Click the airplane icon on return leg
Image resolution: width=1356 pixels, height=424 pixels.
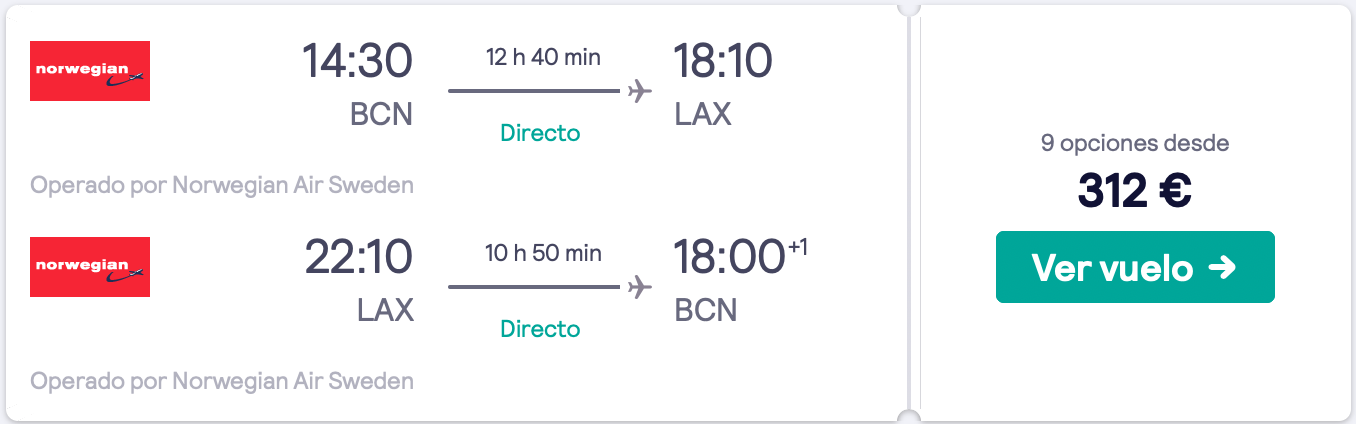click(639, 287)
